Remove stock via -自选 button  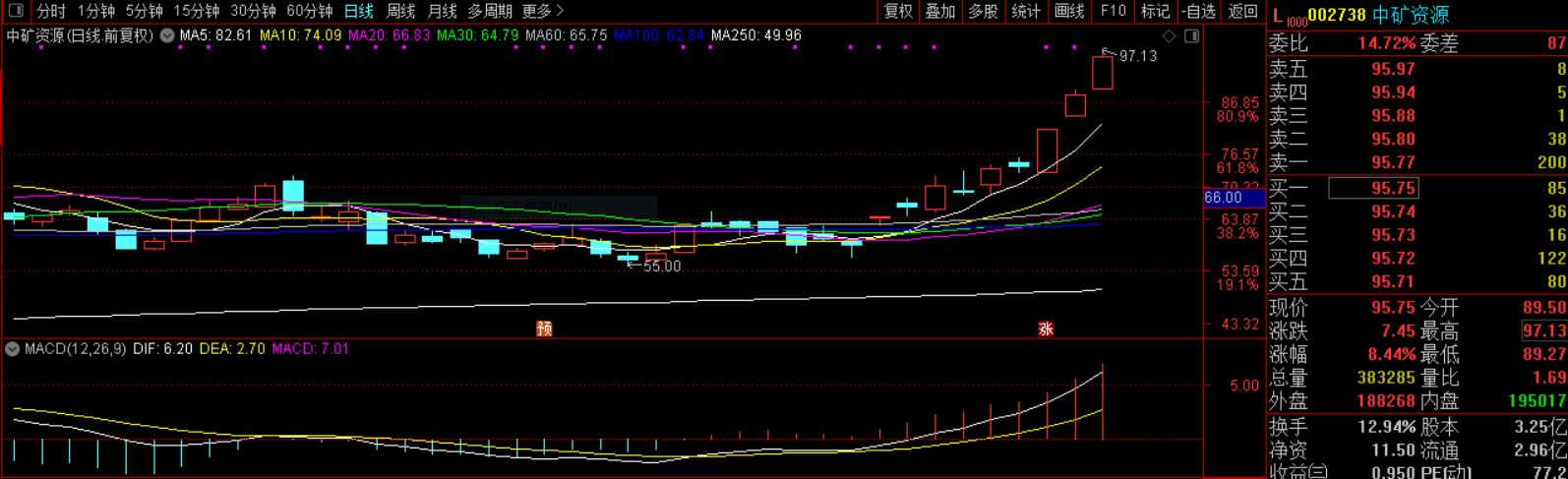click(x=1199, y=11)
